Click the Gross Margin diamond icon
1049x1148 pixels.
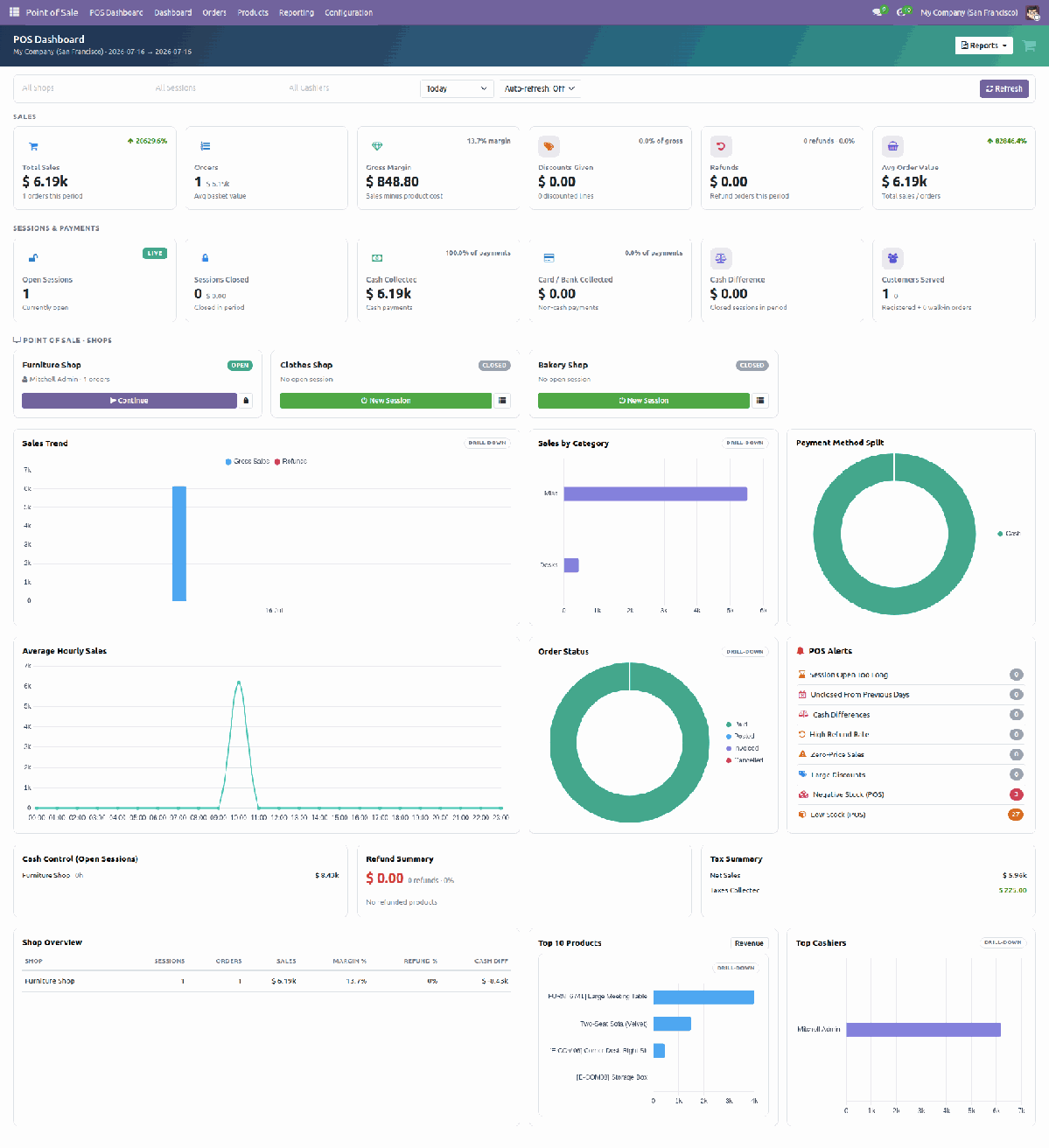tap(377, 146)
